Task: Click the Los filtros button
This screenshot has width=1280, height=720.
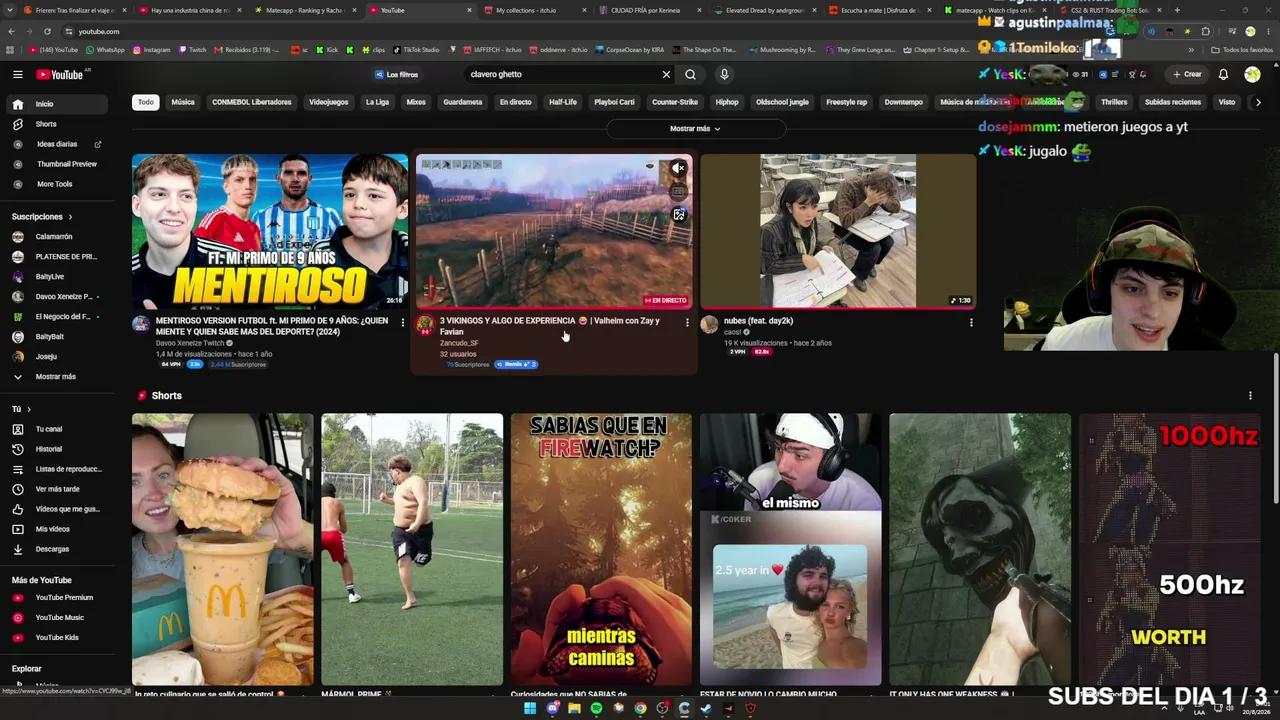Action: click(397, 74)
